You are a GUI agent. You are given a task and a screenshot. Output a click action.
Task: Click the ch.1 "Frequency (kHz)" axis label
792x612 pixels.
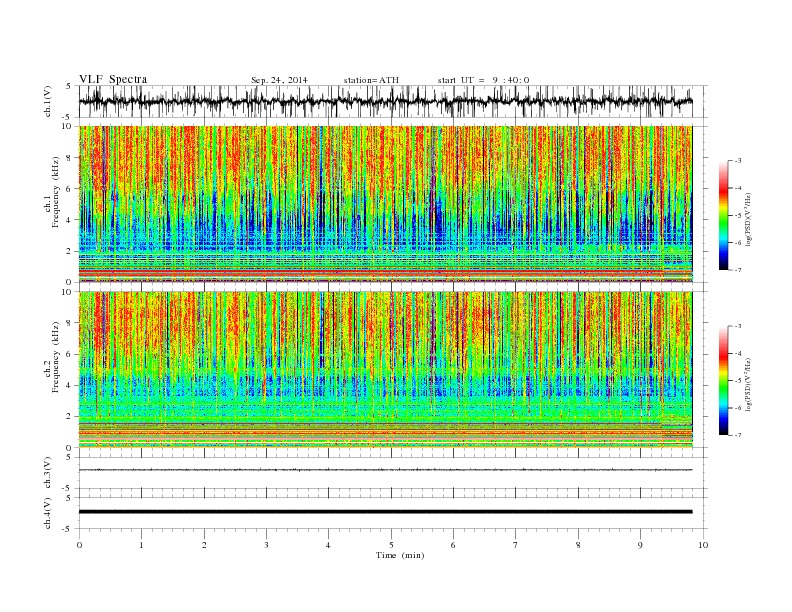coord(56,192)
